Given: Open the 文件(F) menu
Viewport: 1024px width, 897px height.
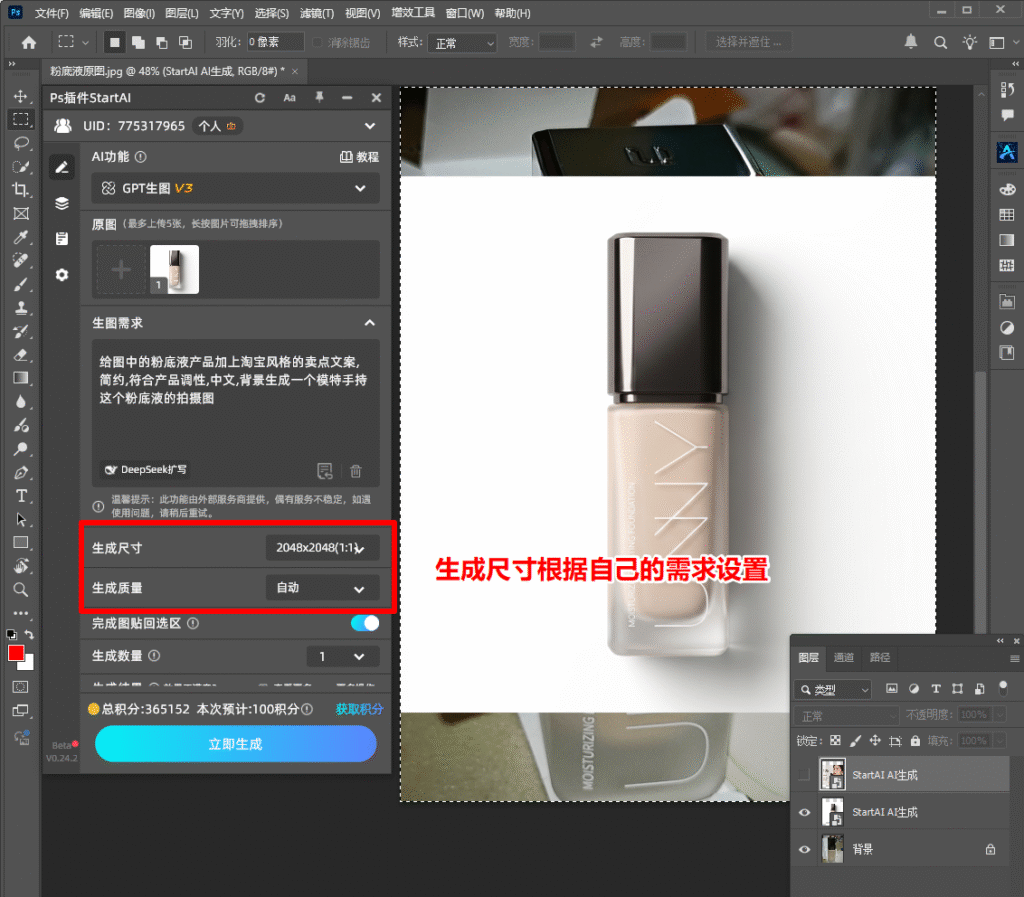Looking at the screenshot, I should (x=52, y=13).
